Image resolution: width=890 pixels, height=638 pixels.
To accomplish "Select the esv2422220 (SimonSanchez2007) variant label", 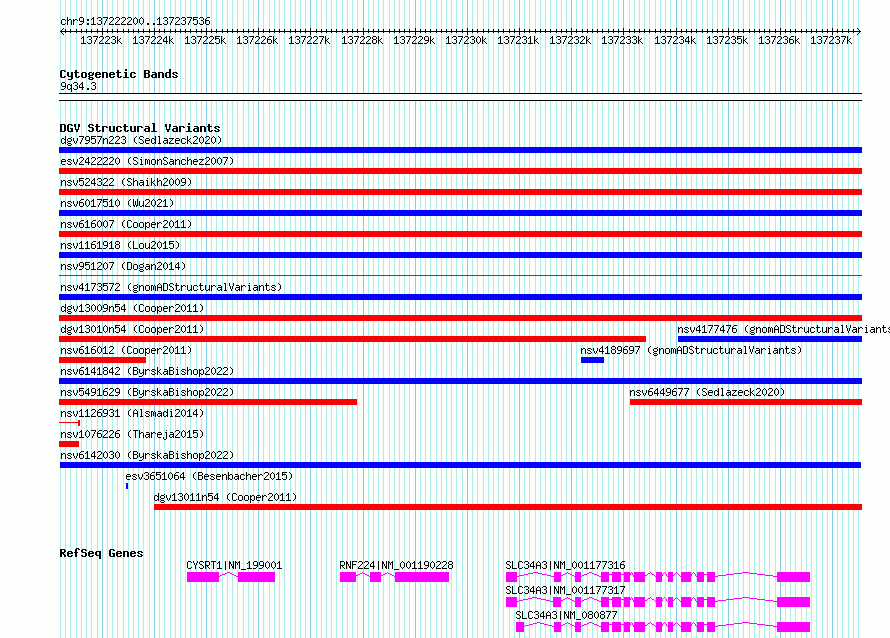I will (x=147, y=161).
